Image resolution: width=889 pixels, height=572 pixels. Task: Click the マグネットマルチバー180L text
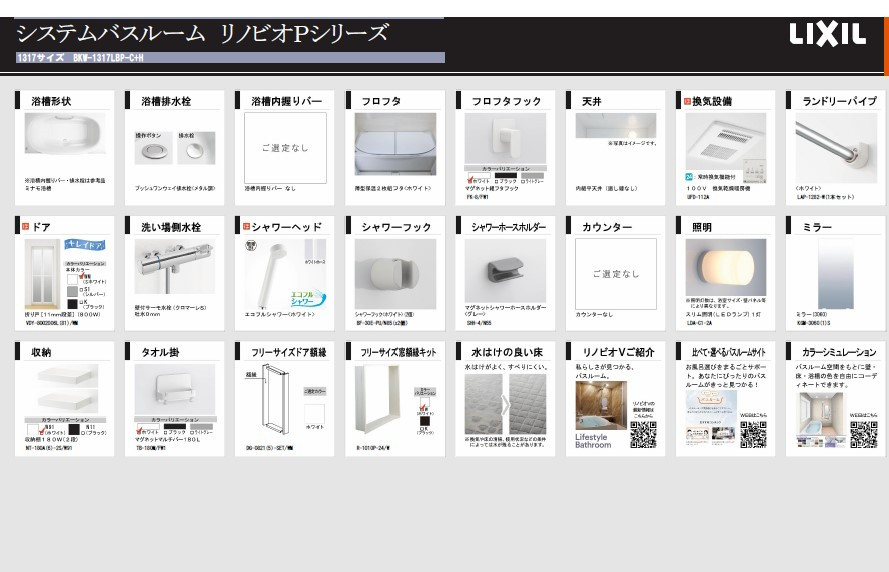pos(167,439)
